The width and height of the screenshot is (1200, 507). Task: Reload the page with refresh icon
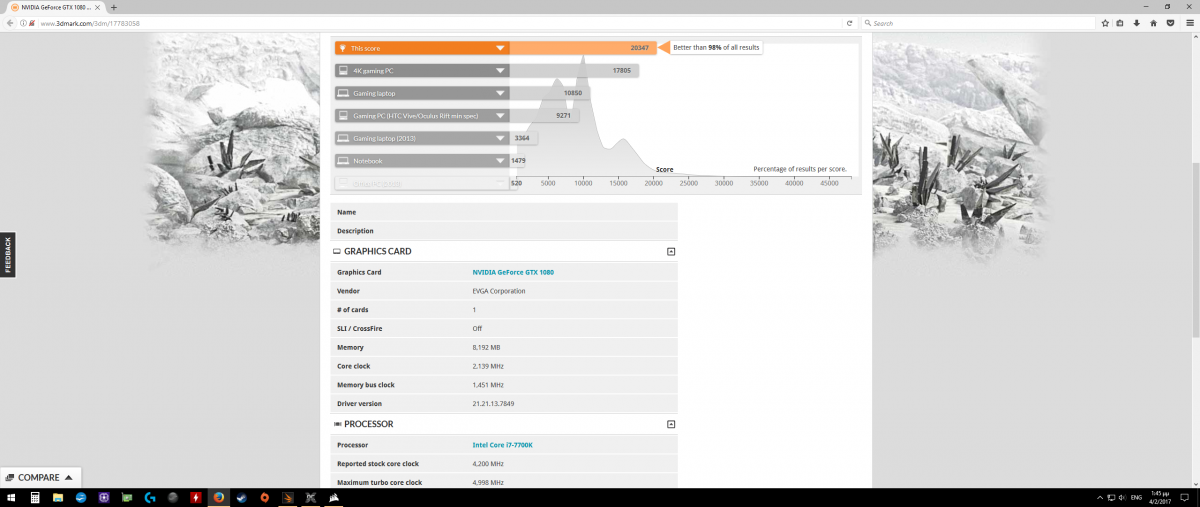pyautogui.click(x=850, y=23)
